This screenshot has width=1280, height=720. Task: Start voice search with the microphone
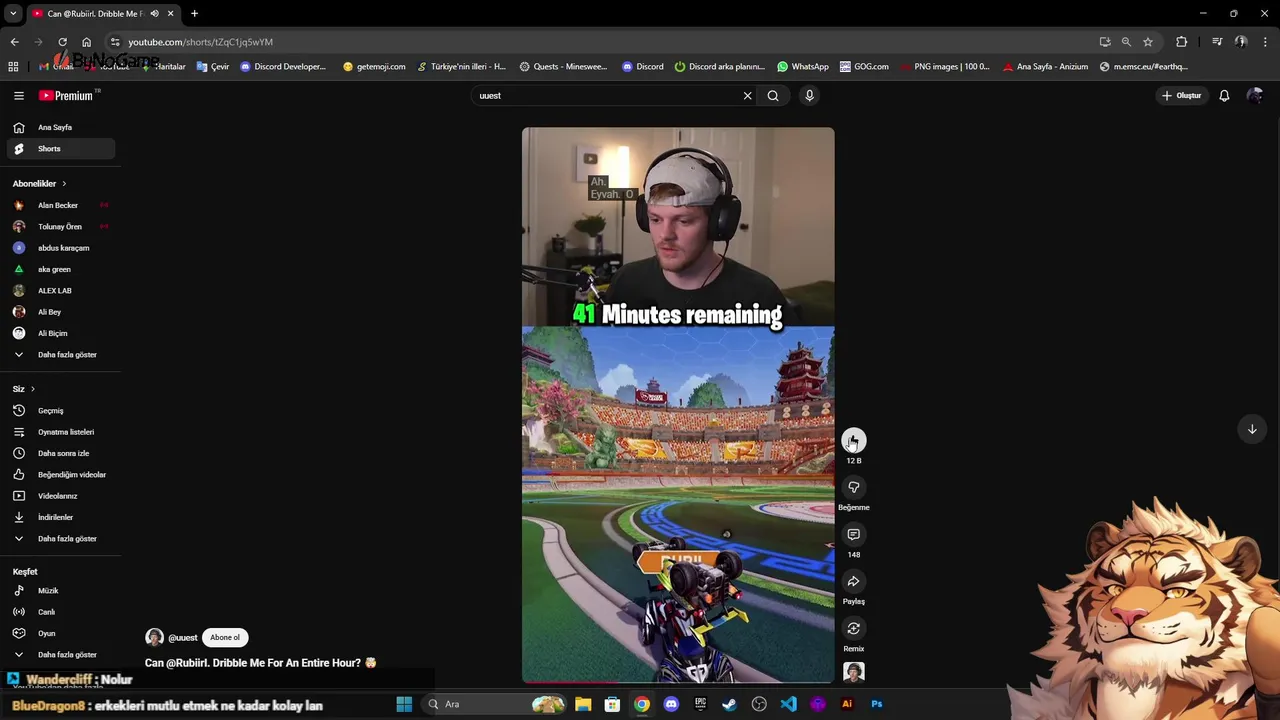(809, 96)
